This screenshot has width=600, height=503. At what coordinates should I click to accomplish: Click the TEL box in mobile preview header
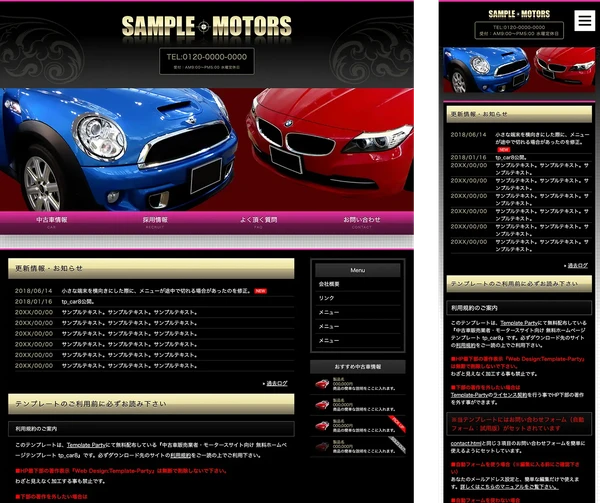coord(519,30)
